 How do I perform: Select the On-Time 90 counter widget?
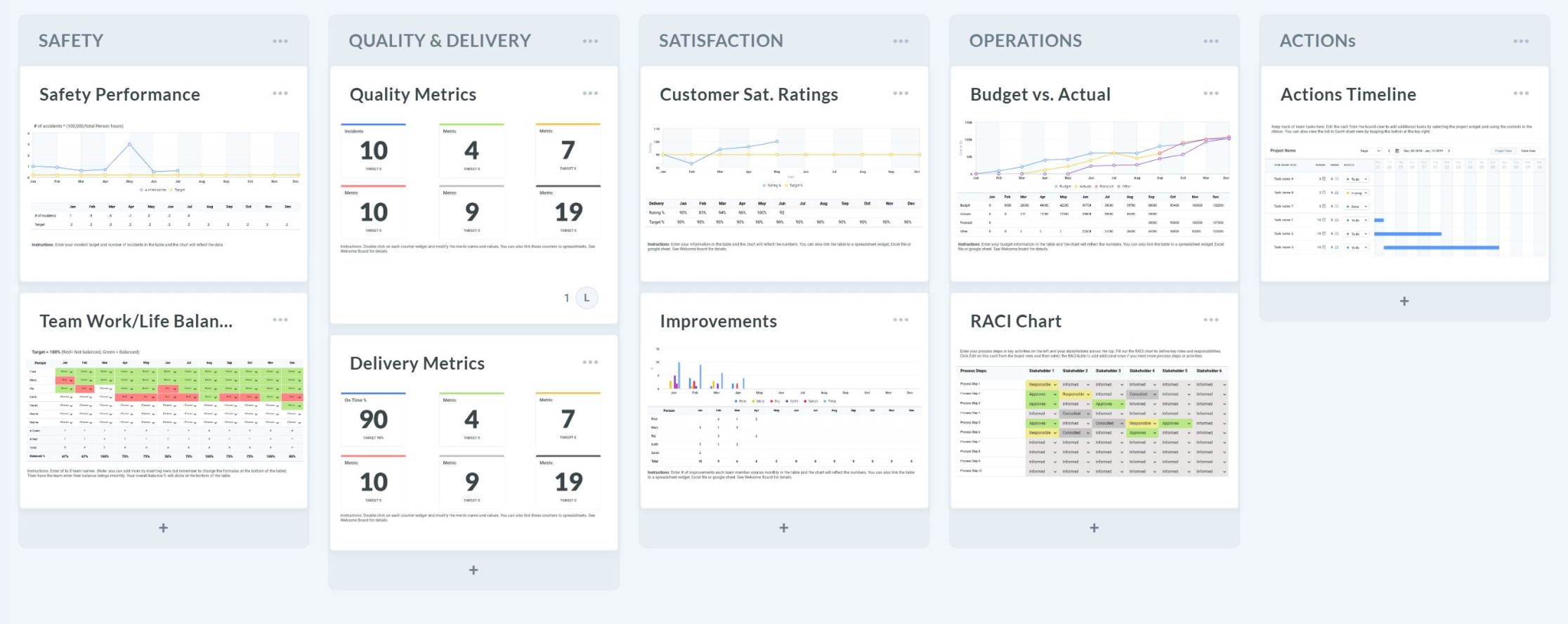pyautogui.click(x=373, y=419)
